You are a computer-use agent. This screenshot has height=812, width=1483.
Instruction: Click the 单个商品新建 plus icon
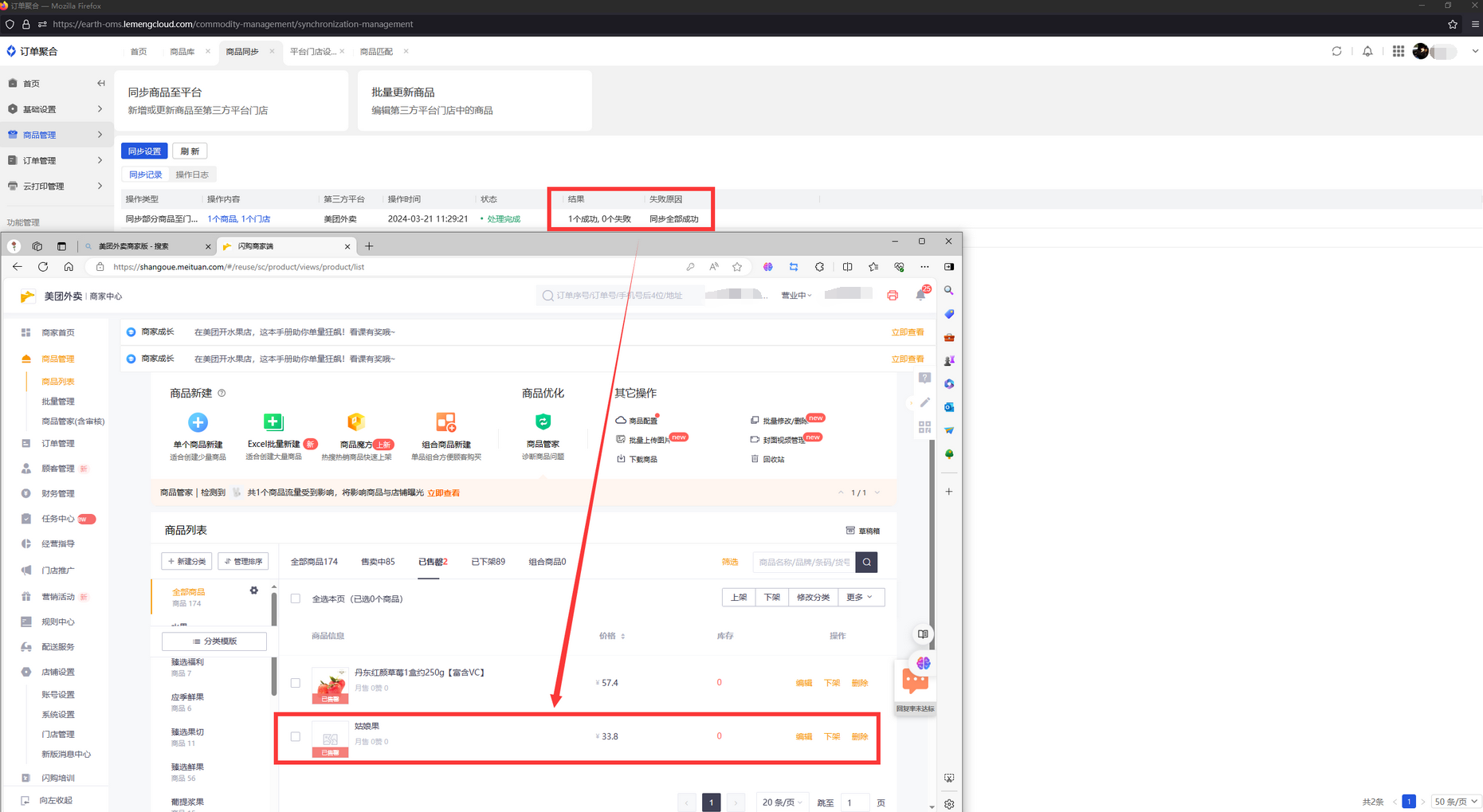(x=198, y=422)
